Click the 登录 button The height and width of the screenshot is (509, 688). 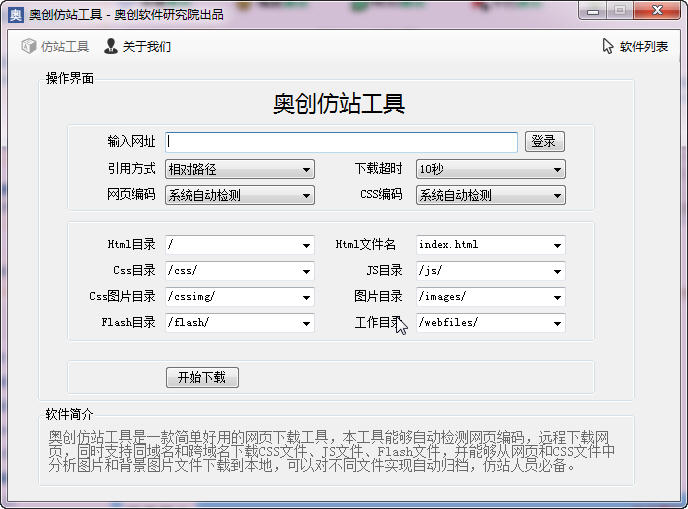point(544,142)
